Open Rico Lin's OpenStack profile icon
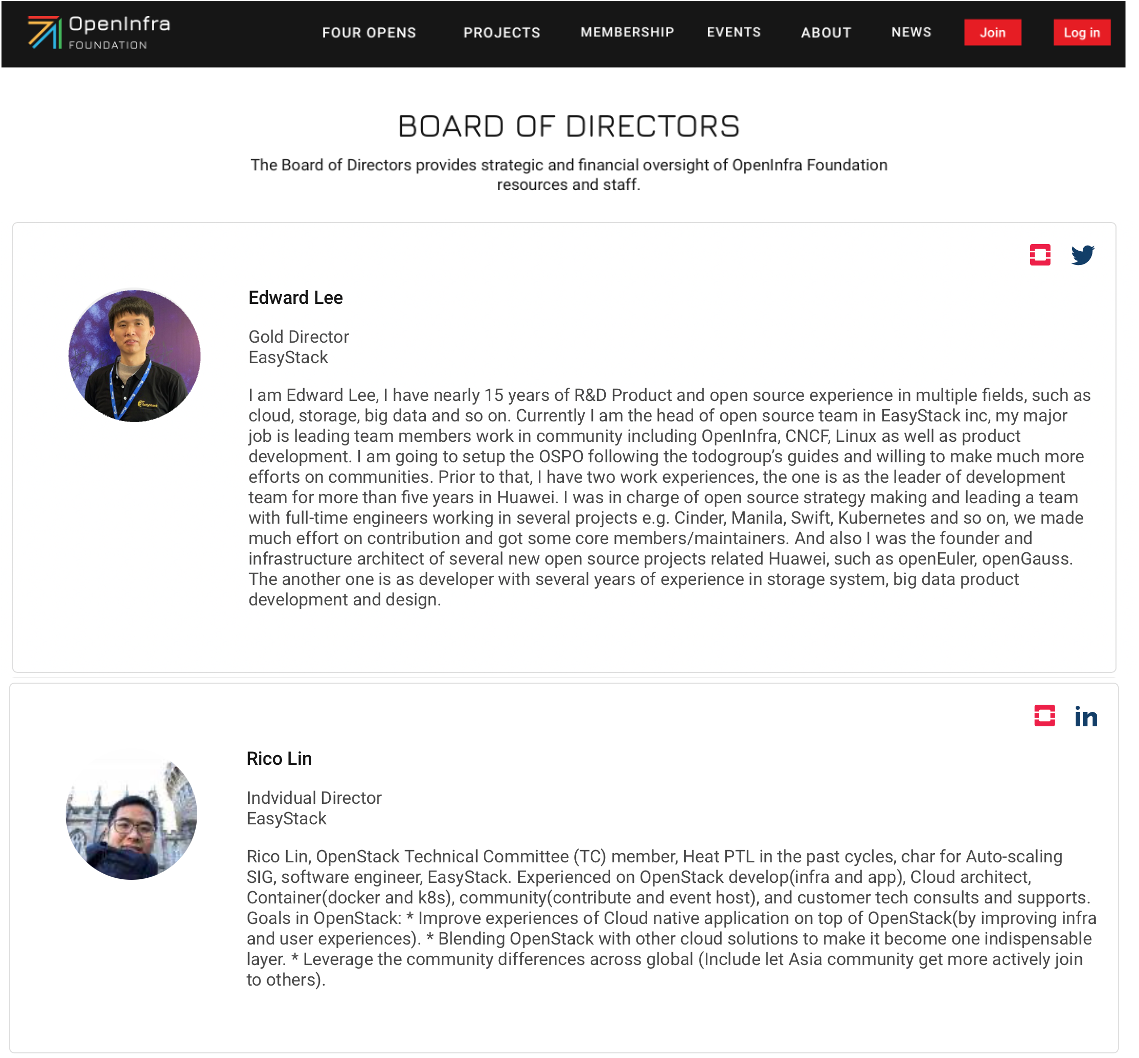 click(x=1045, y=716)
